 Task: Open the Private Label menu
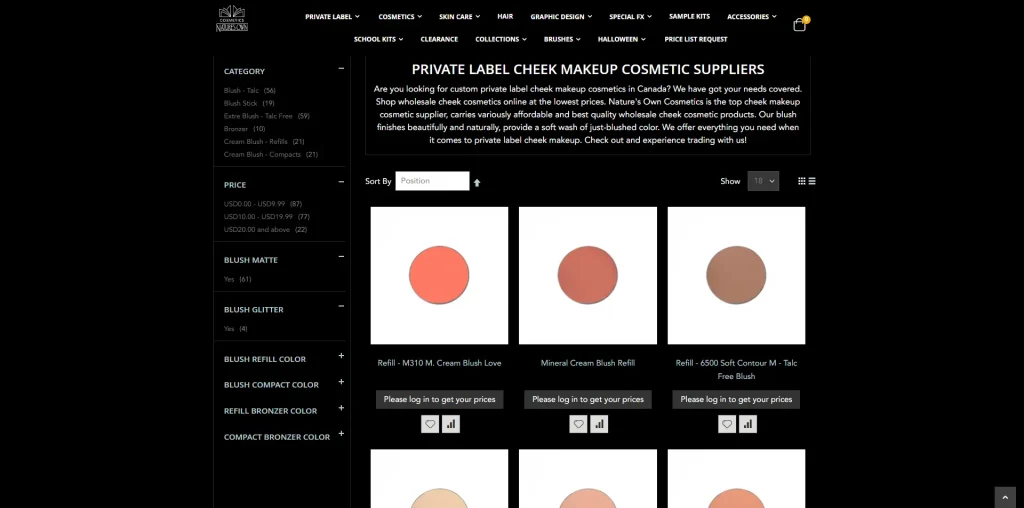pos(332,17)
